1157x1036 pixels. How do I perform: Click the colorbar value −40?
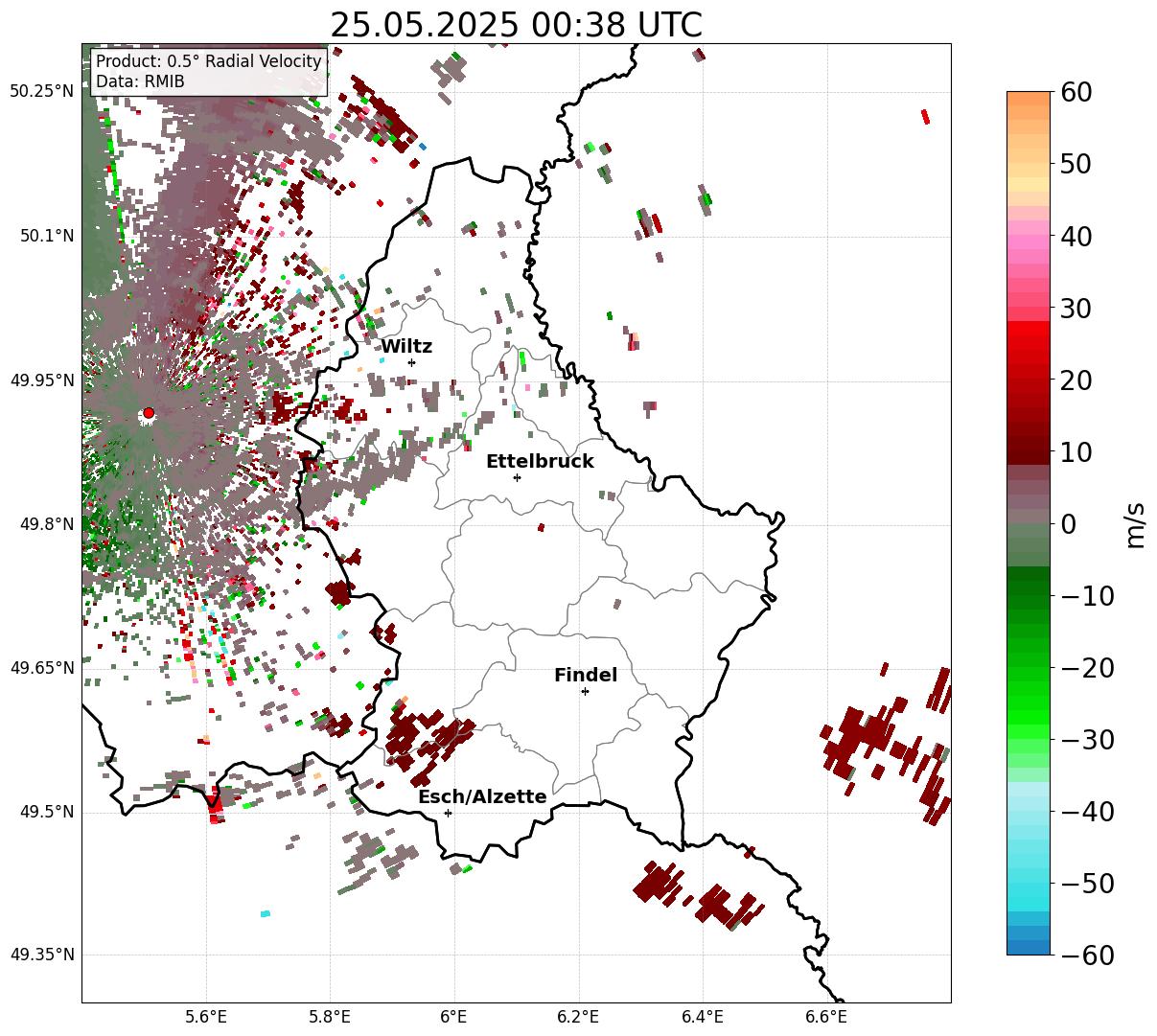point(1087,811)
